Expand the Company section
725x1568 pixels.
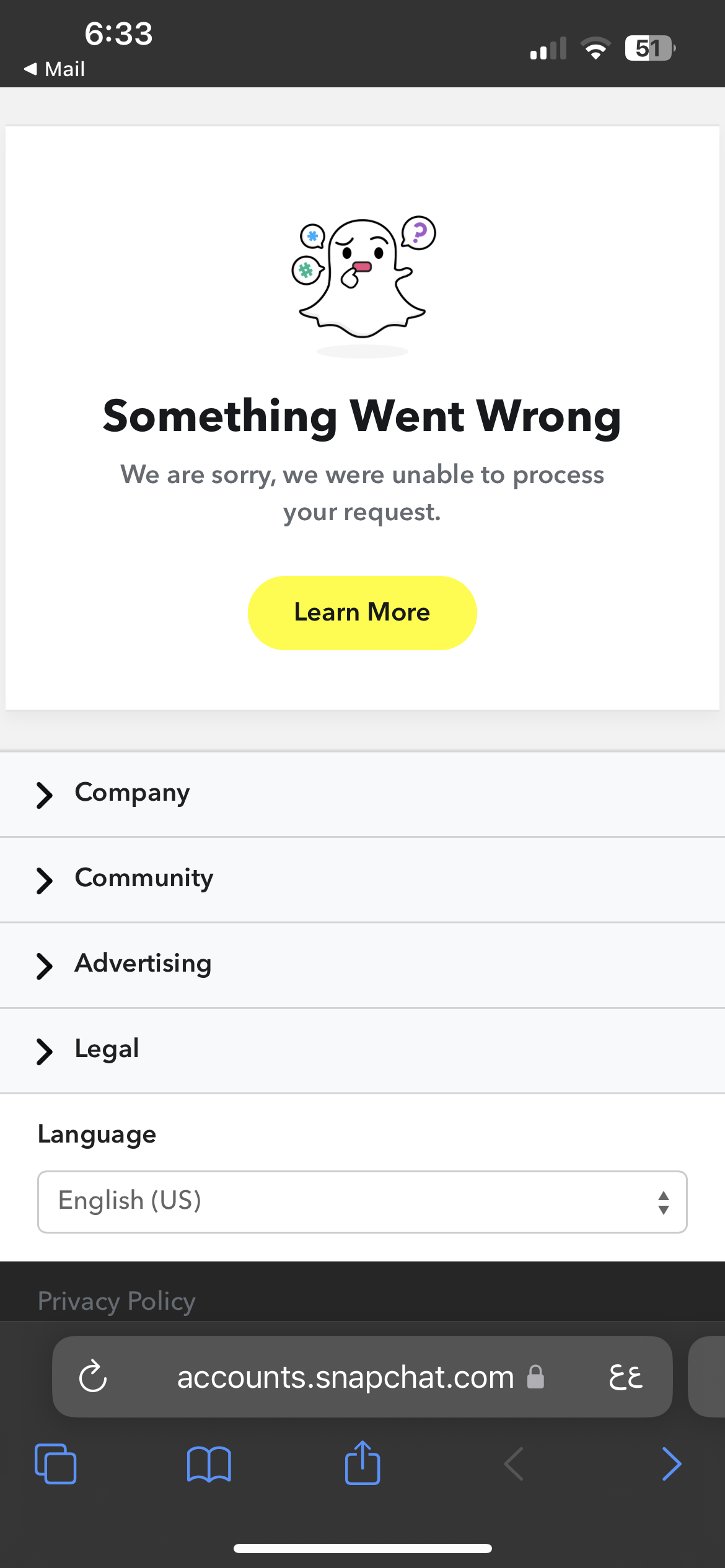[x=362, y=794]
